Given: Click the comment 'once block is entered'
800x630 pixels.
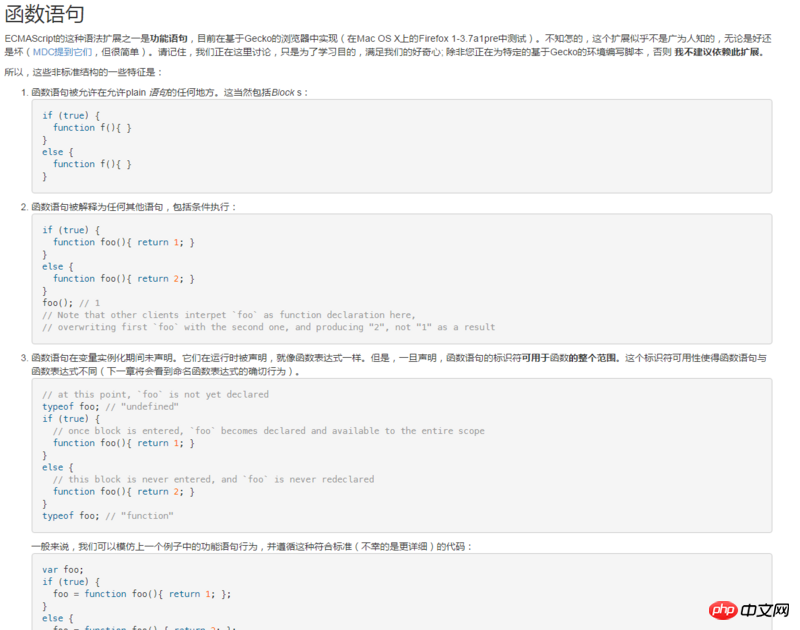Looking at the screenshot, I should point(269,431).
